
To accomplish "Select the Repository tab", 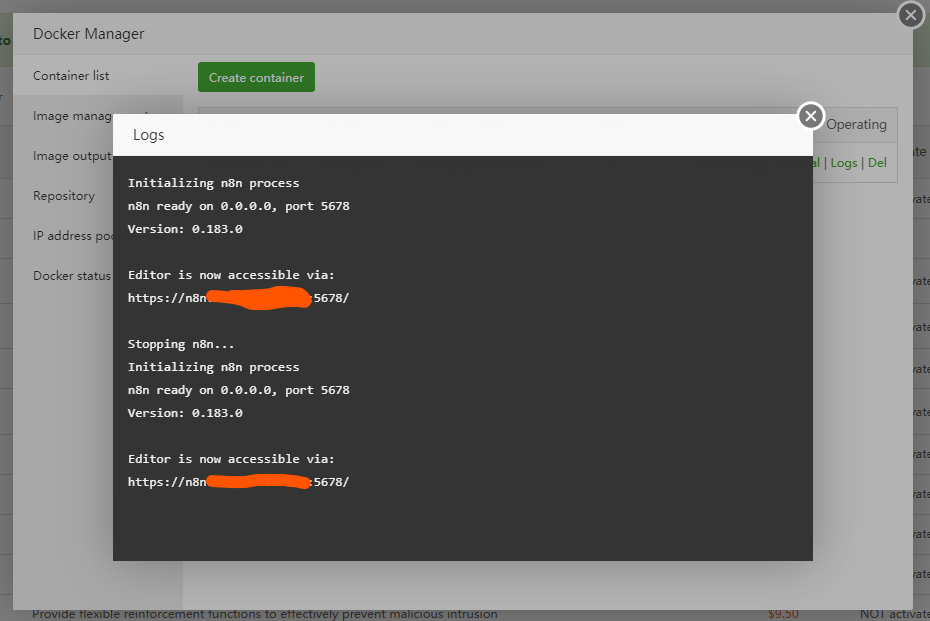I will [64, 196].
